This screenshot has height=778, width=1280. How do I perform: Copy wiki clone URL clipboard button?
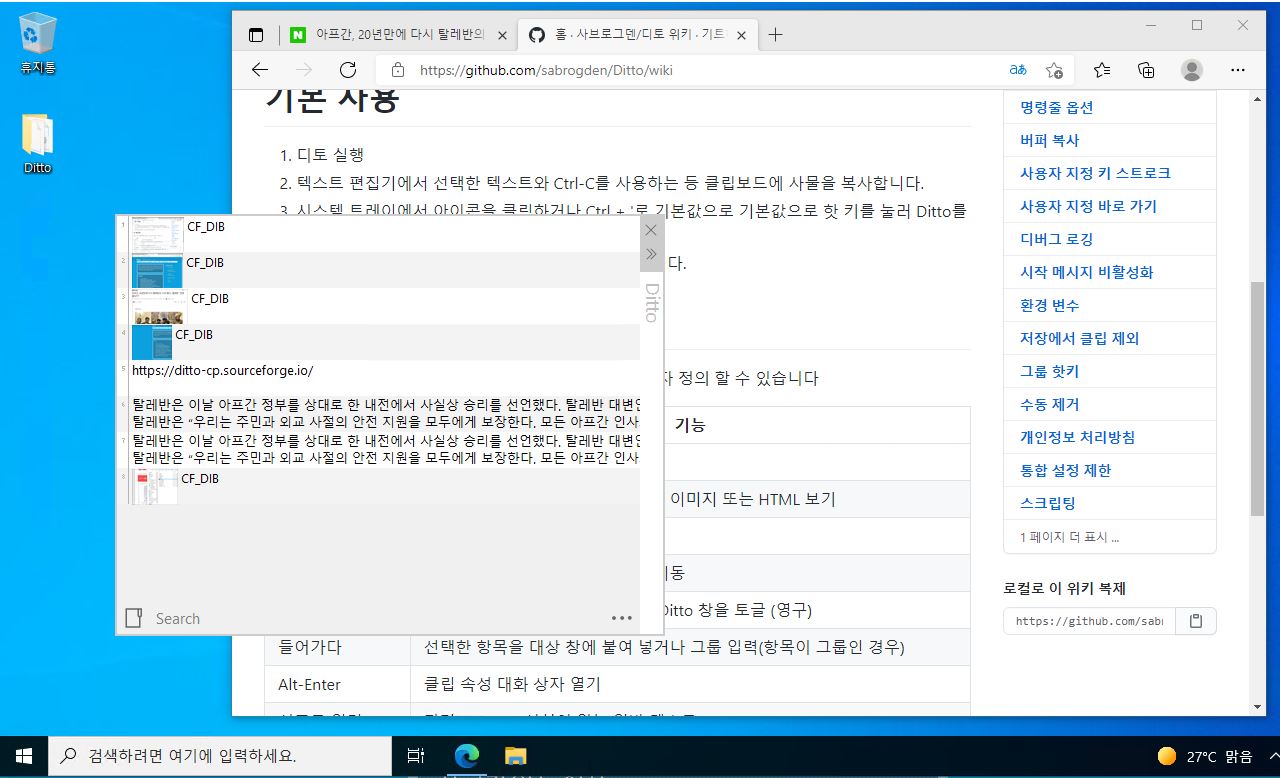[1196, 621]
